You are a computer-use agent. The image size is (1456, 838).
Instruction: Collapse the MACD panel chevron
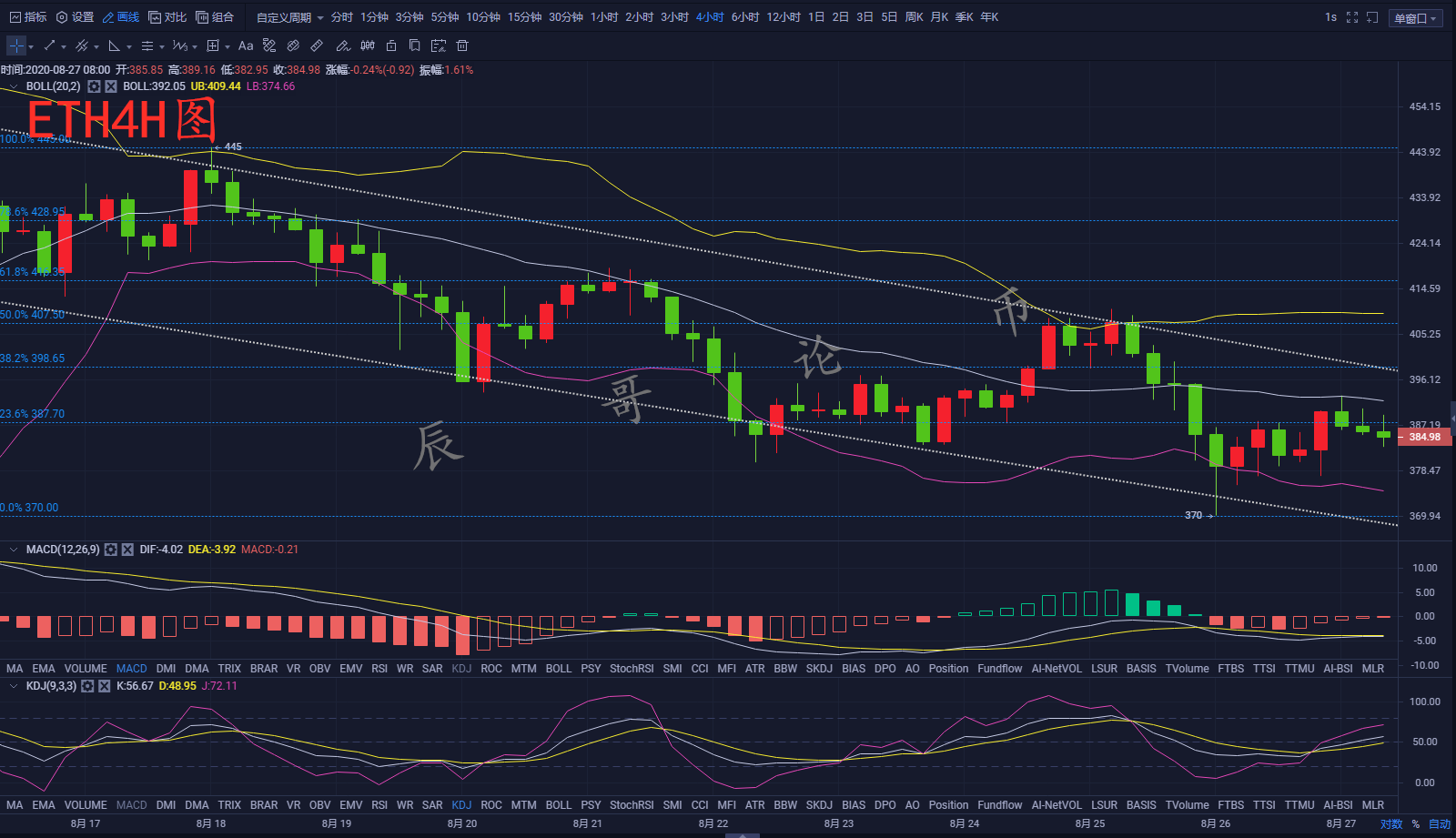14,550
